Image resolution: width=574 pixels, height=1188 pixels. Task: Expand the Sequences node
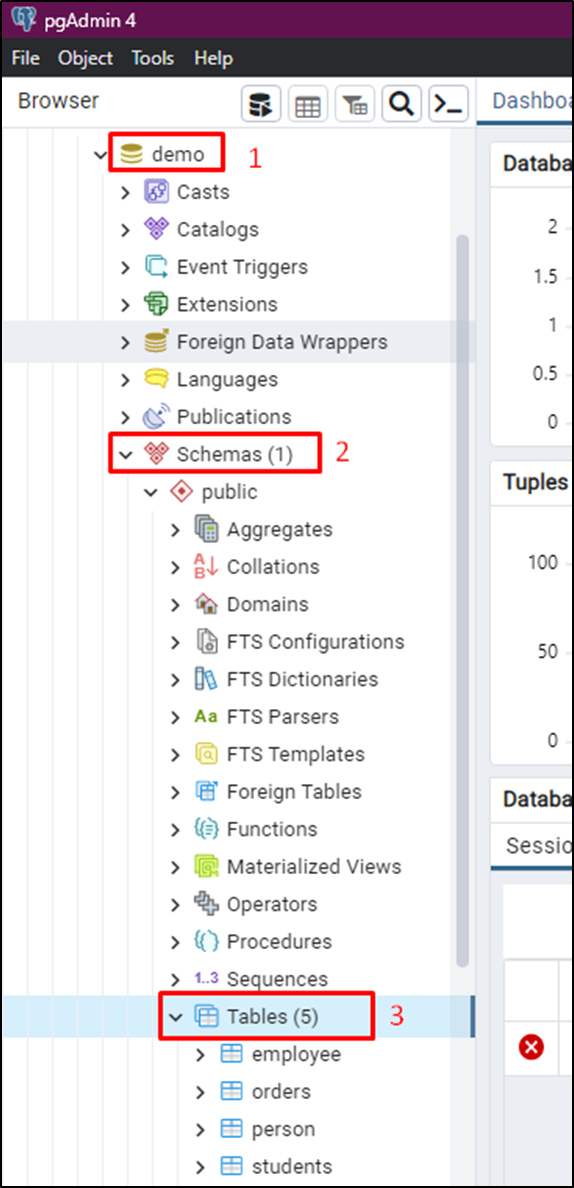[x=175, y=979]
